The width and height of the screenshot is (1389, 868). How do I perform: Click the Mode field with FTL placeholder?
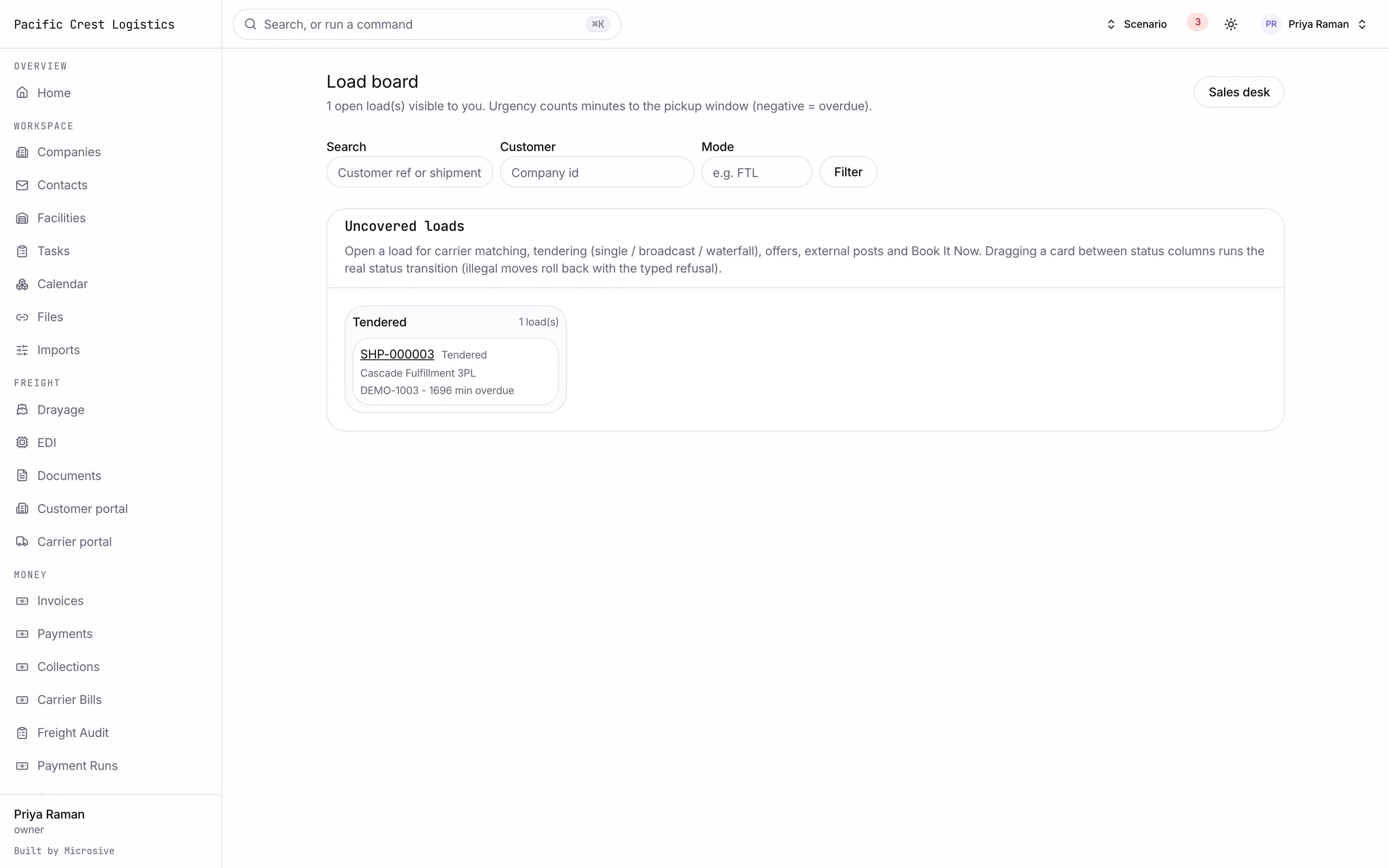757,172
